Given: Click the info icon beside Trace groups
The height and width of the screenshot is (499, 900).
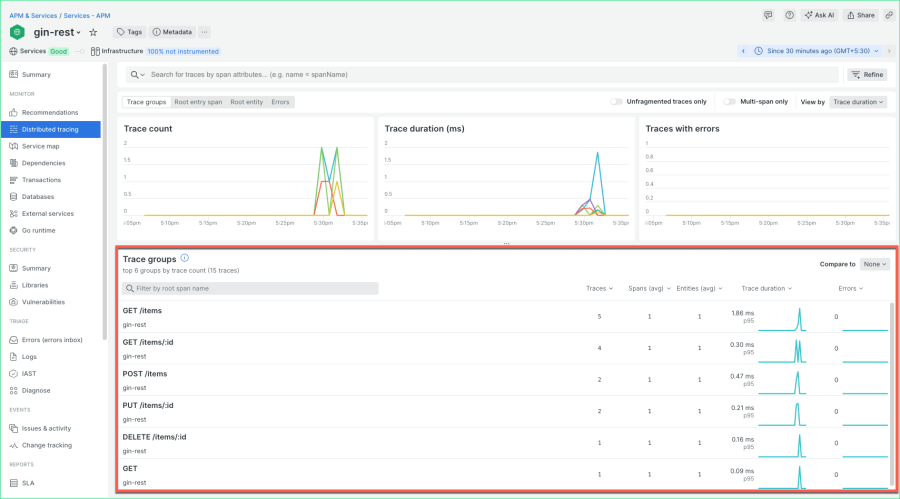Looking at the screenshot, I should click(x=185, y=258).
